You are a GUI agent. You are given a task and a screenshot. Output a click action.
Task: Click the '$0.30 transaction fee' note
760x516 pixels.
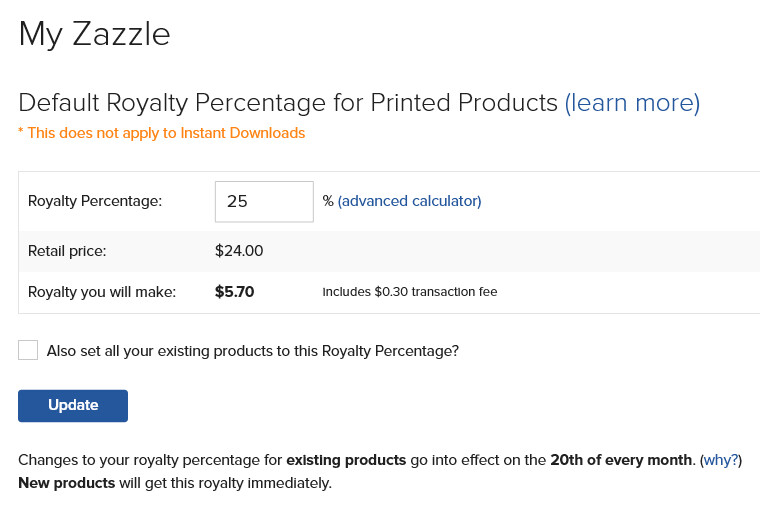tap(410, 292)
